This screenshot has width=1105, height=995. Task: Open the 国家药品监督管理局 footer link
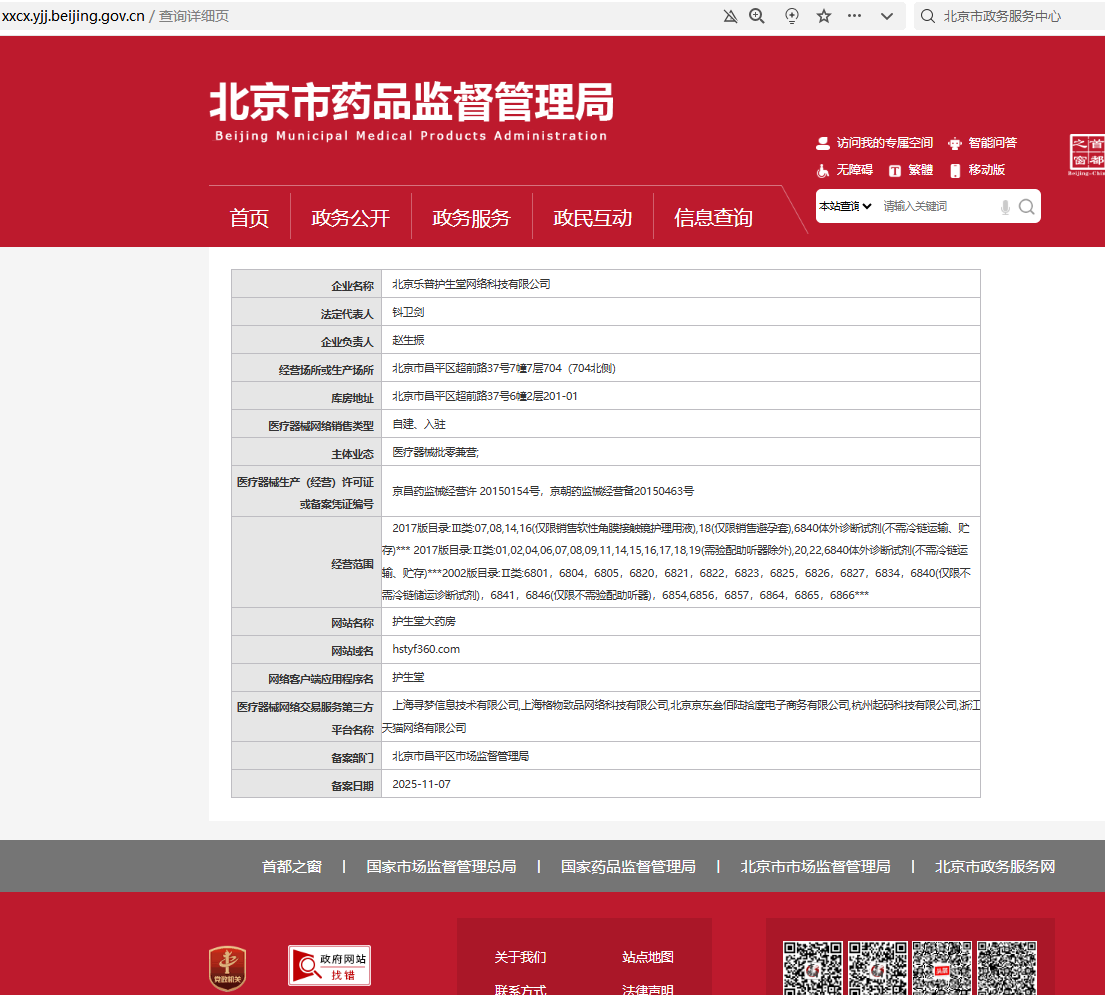pyautogui.click(x=629, y=866)
